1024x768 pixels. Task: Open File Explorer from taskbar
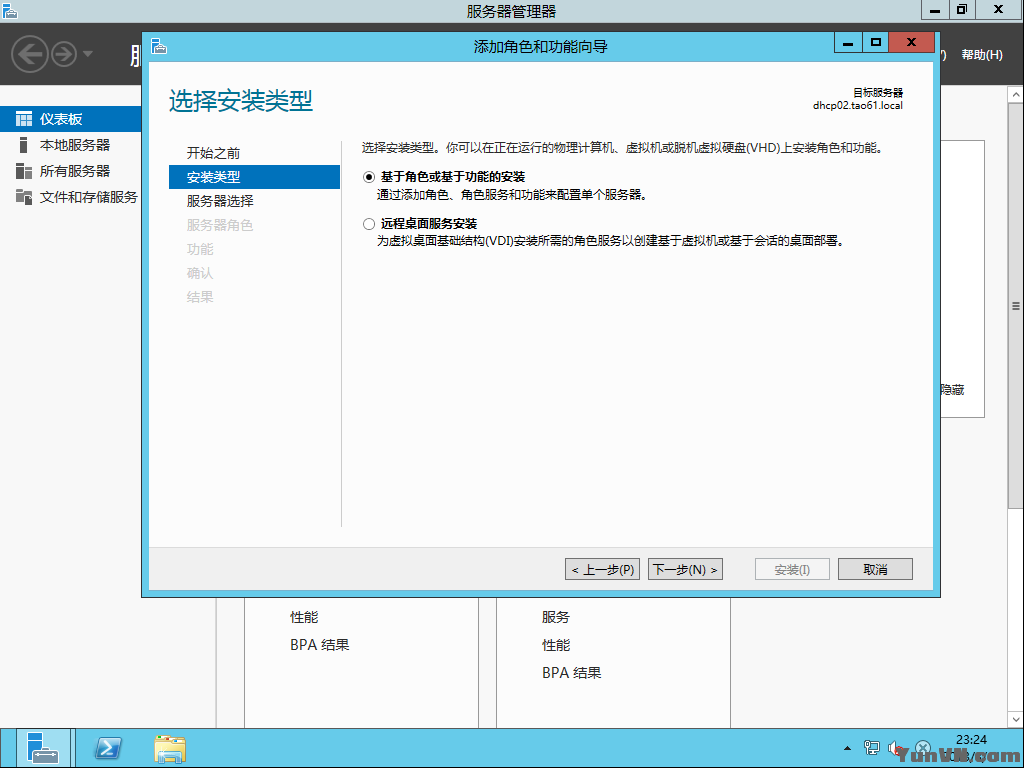170,748
